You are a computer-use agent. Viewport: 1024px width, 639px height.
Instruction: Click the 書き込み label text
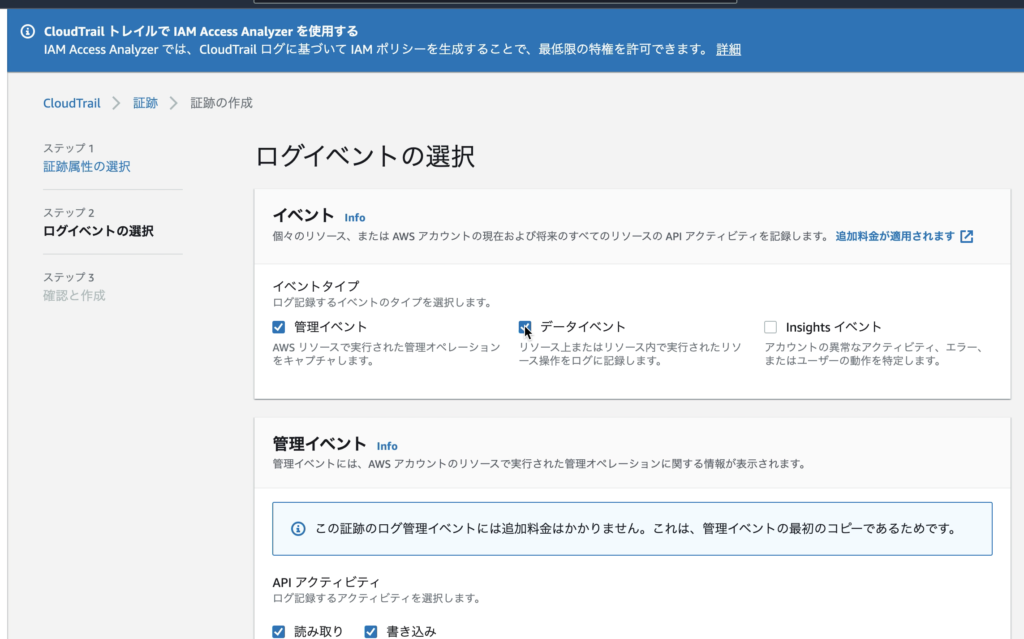click(411, 631)
